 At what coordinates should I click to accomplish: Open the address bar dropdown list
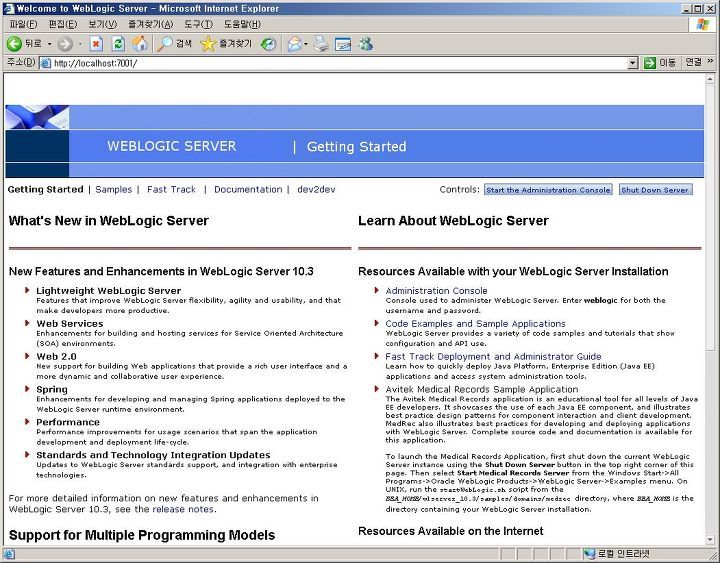click(633, 63)
